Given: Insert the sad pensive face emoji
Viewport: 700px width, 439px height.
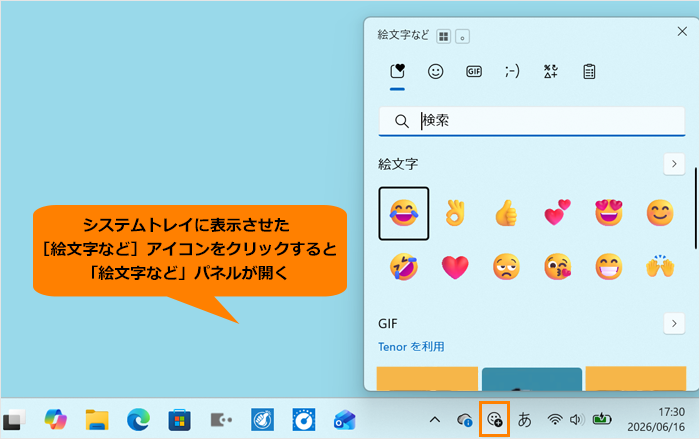Looking at the screenshot, I should (506, 267).
